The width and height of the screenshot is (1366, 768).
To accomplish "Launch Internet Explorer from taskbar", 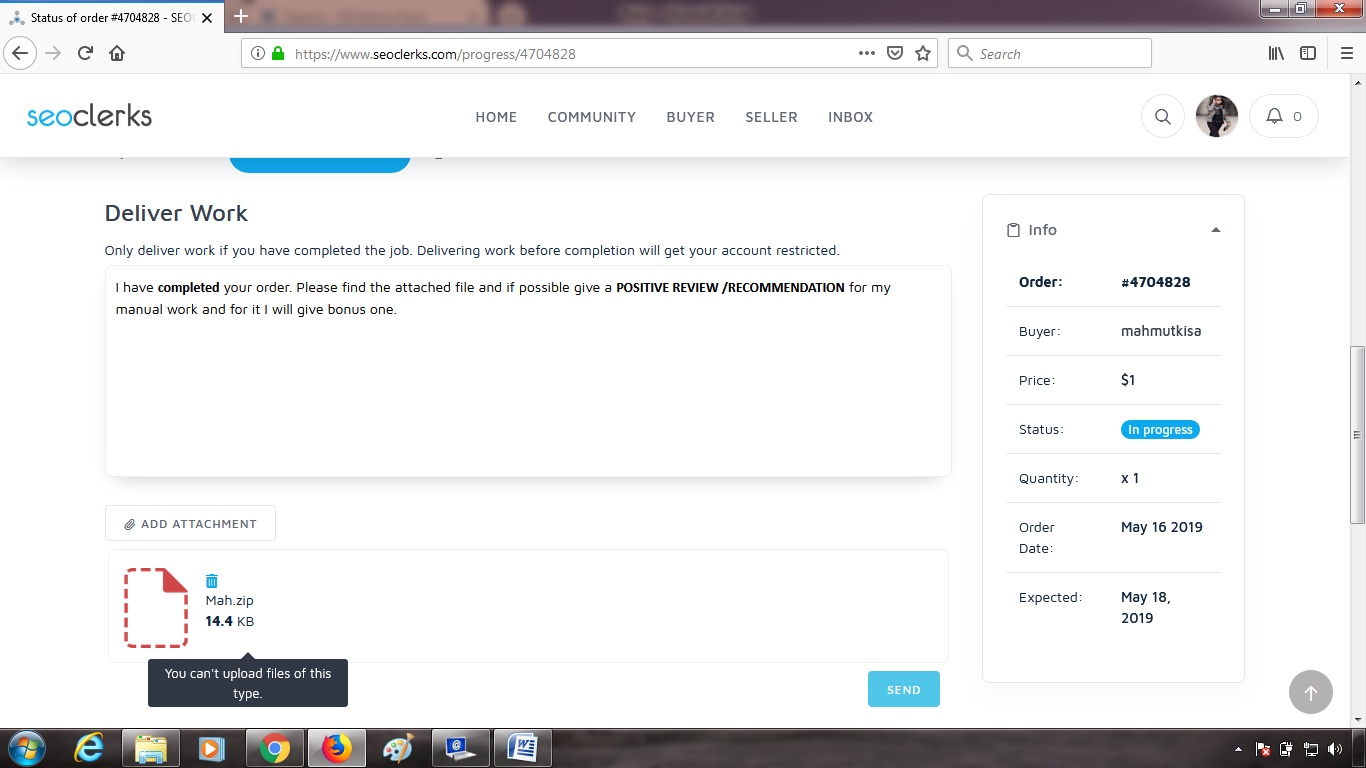I will (x=89, y=748).
